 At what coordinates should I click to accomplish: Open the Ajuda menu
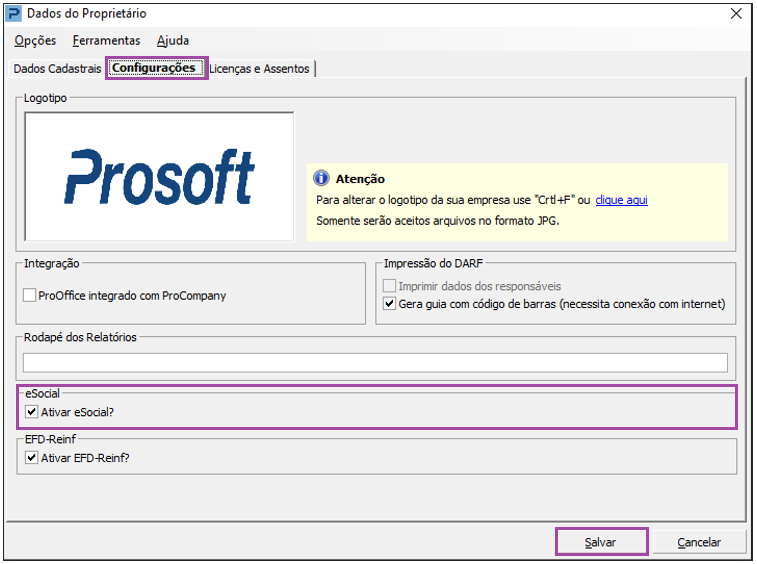[173, 41]
